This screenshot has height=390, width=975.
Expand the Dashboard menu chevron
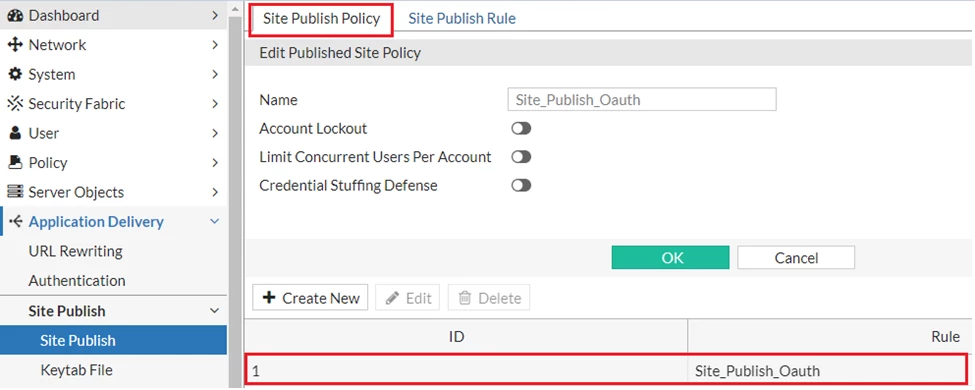click(215, 16)
